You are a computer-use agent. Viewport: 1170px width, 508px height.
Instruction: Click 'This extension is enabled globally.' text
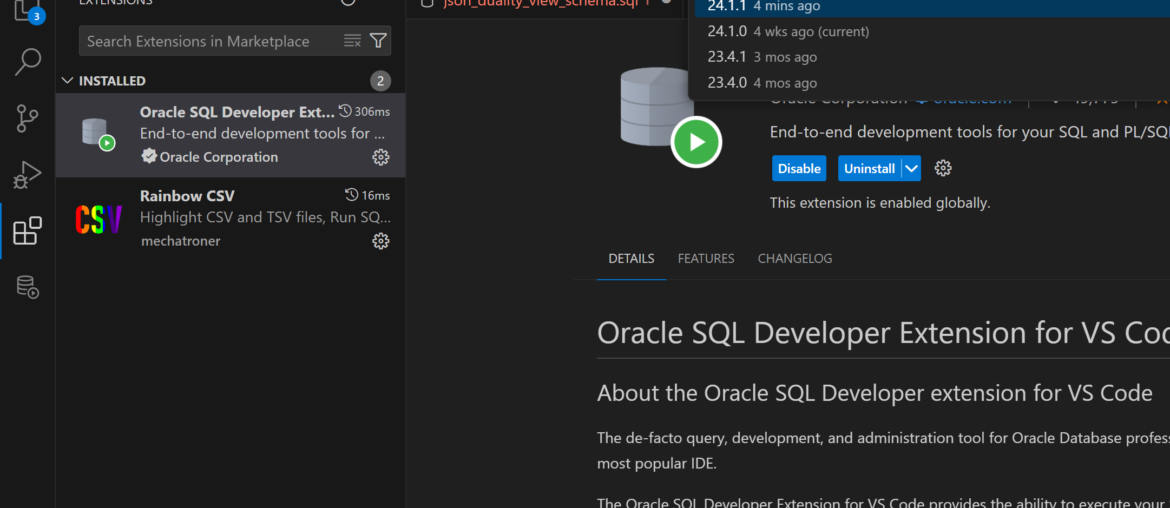tap(880, 203)
